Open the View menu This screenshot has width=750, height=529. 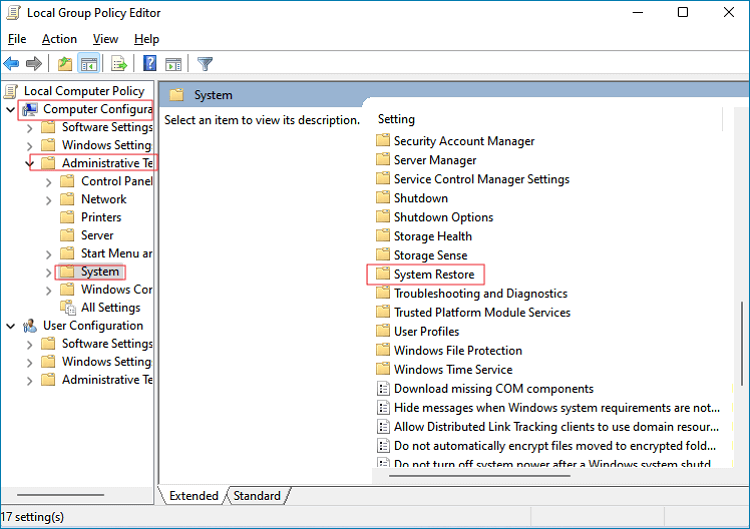(105, 39)
